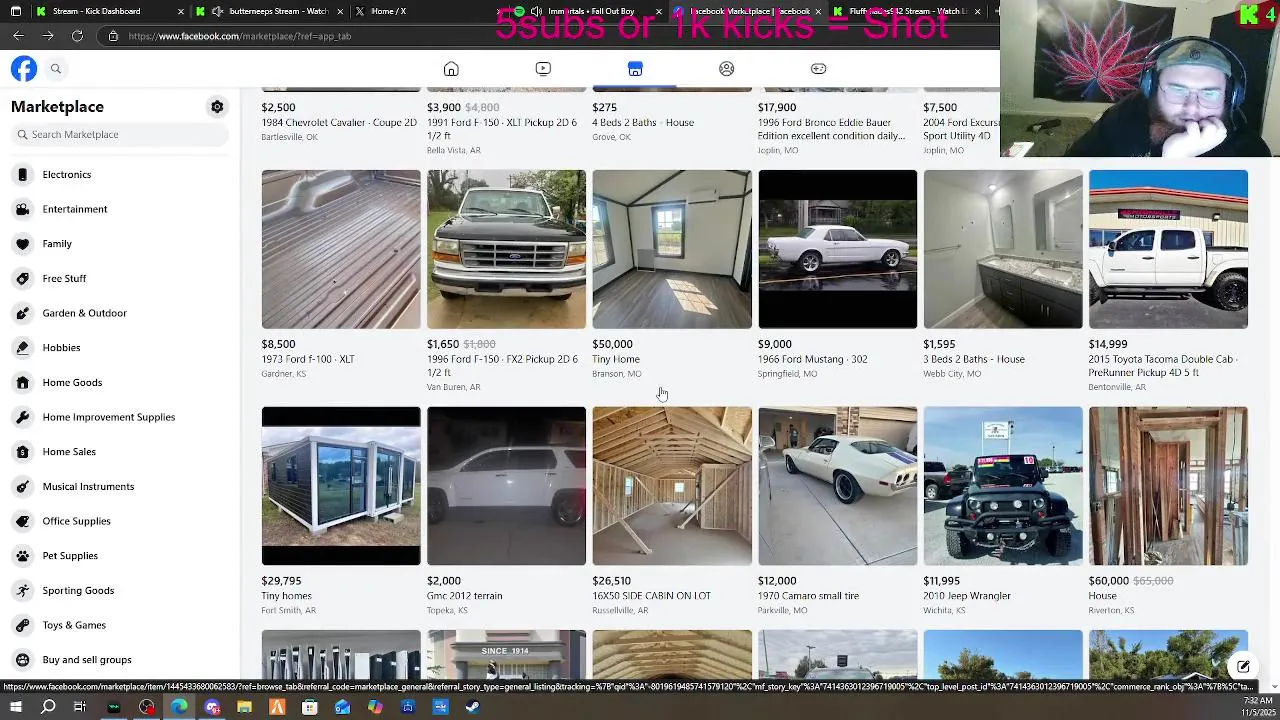Open the 2015 Toyota Tacoma listing photo
1280x720 pixels.
point(1168,249)
